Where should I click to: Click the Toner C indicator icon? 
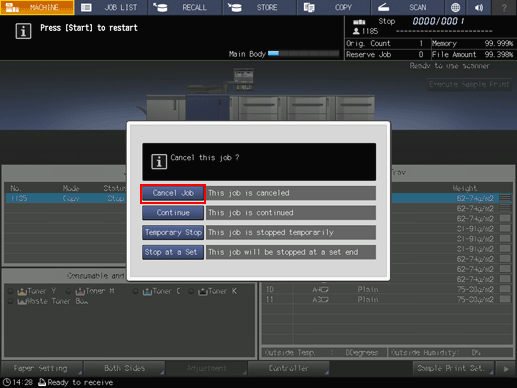point(147,292)
